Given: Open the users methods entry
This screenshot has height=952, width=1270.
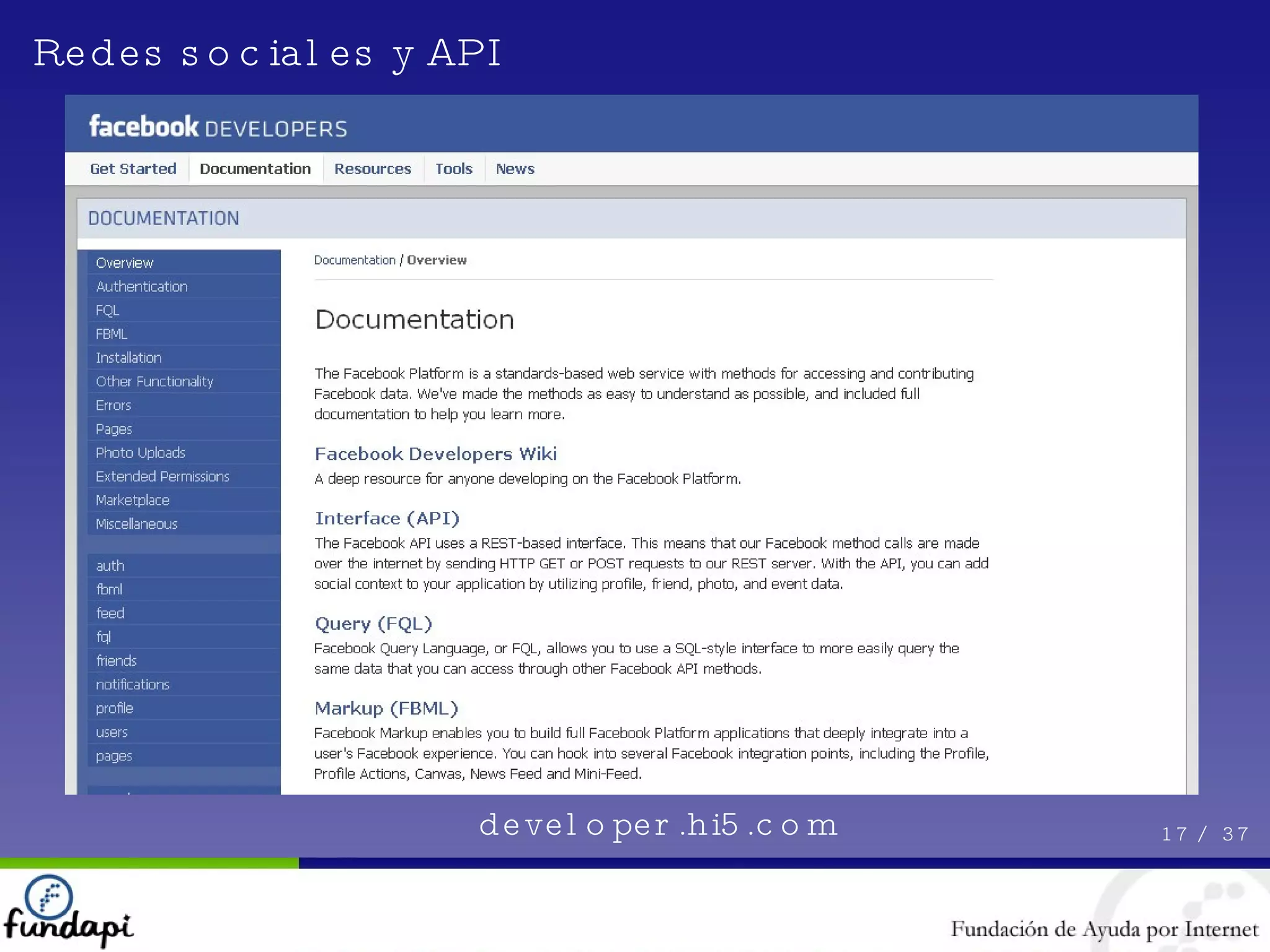Looking at the screenshot, I should point(184,732).
